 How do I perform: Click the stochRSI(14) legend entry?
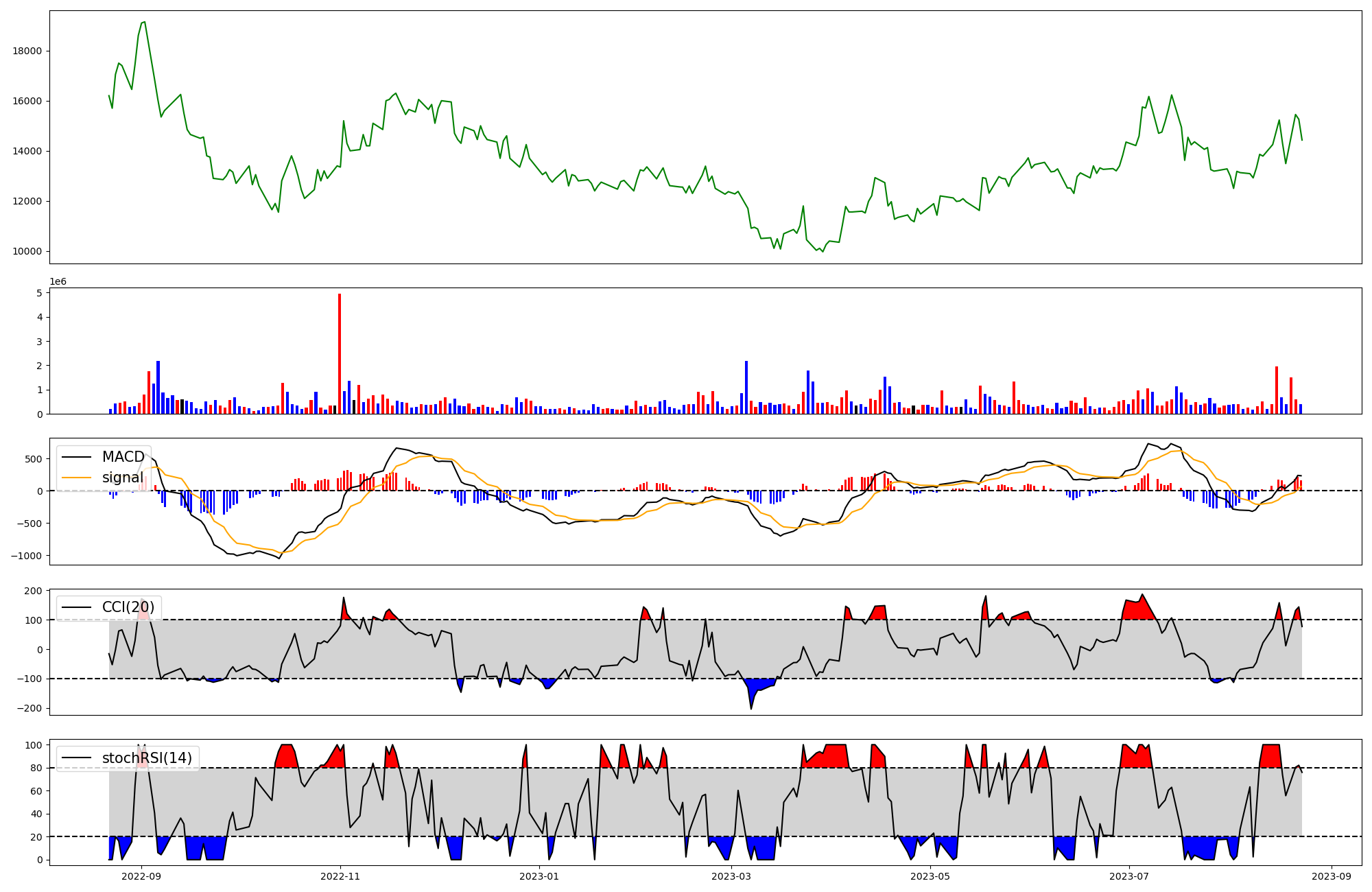(147, 758)
